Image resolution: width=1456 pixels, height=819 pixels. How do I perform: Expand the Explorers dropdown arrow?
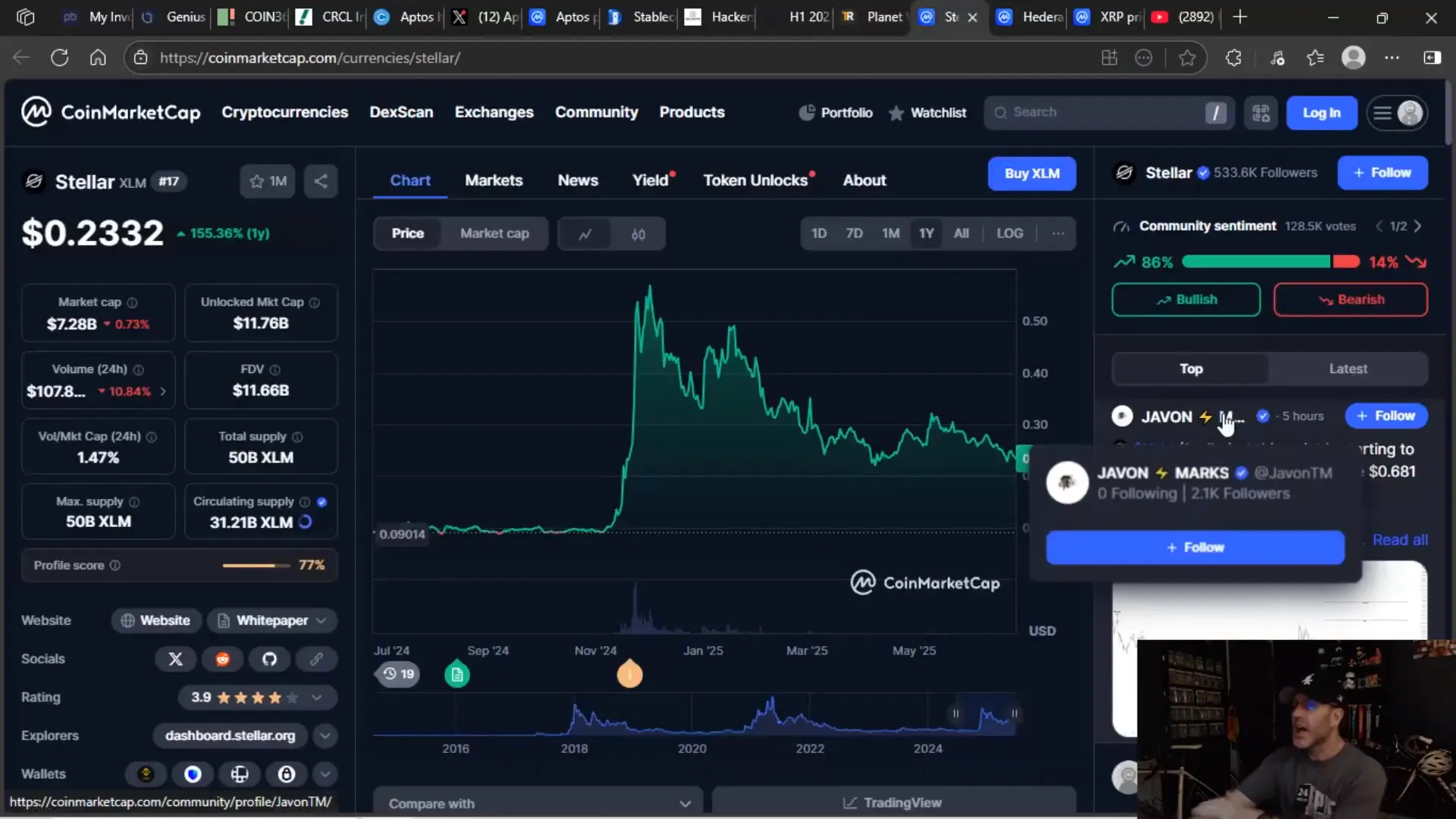[325, 736]
